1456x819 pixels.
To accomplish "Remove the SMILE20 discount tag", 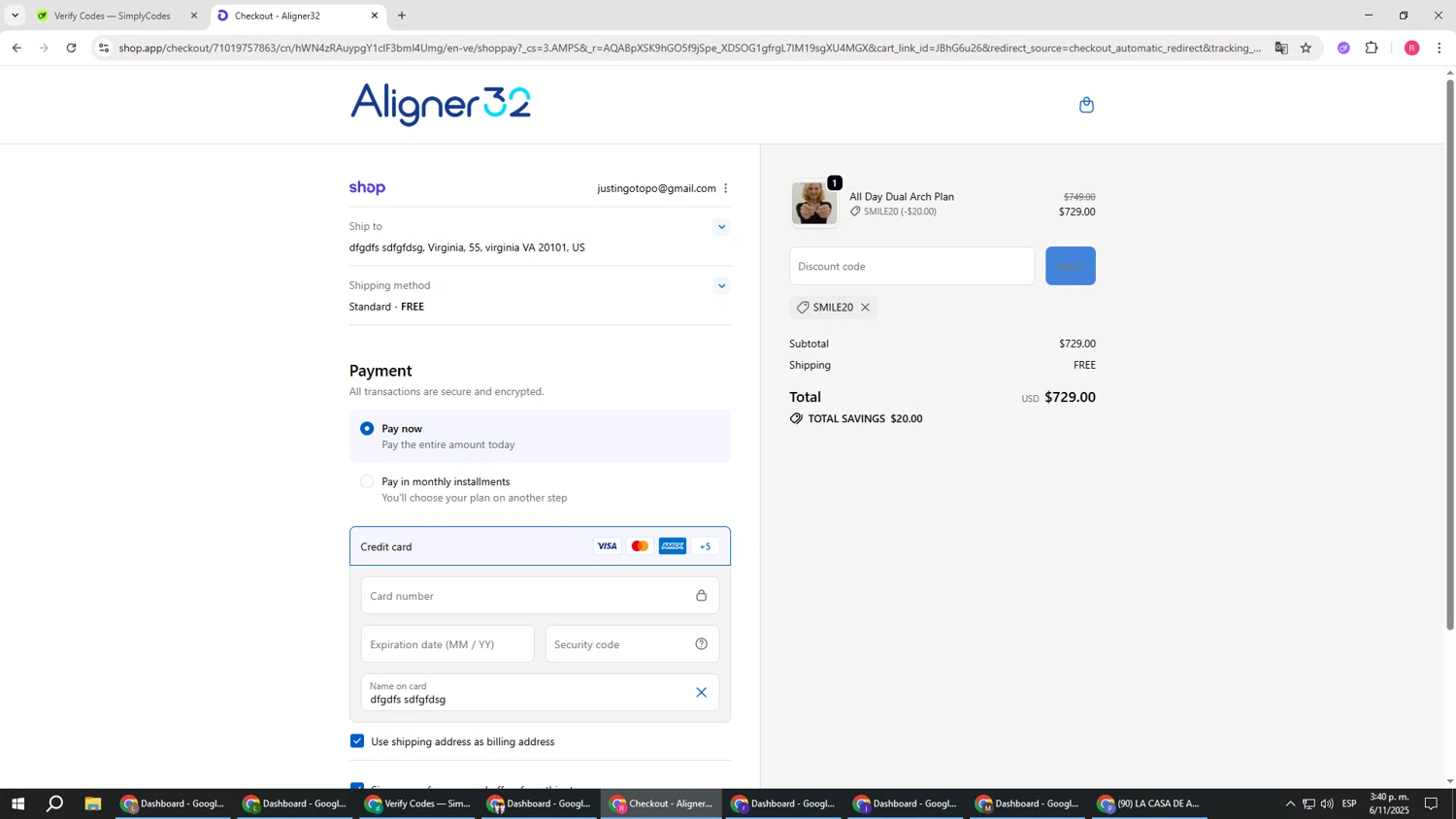I will [865, 308].
